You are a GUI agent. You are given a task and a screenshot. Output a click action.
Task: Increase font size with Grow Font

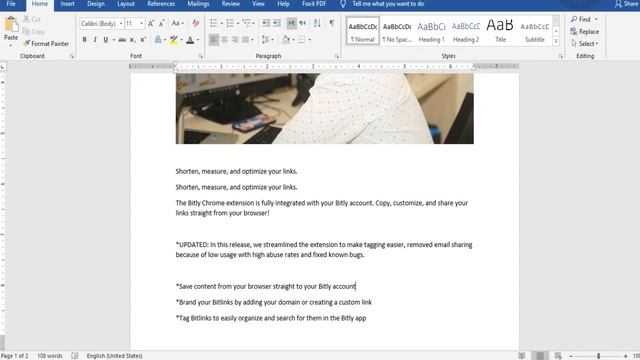(x=151, y=23)
